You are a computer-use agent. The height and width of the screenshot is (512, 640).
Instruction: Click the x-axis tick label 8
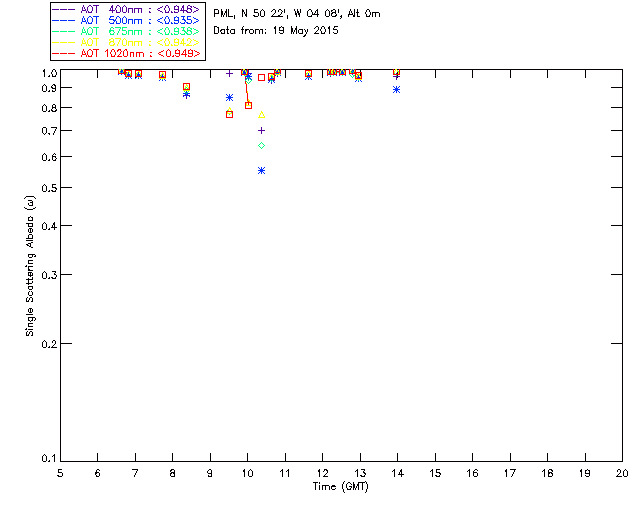(x=173, y=473)
